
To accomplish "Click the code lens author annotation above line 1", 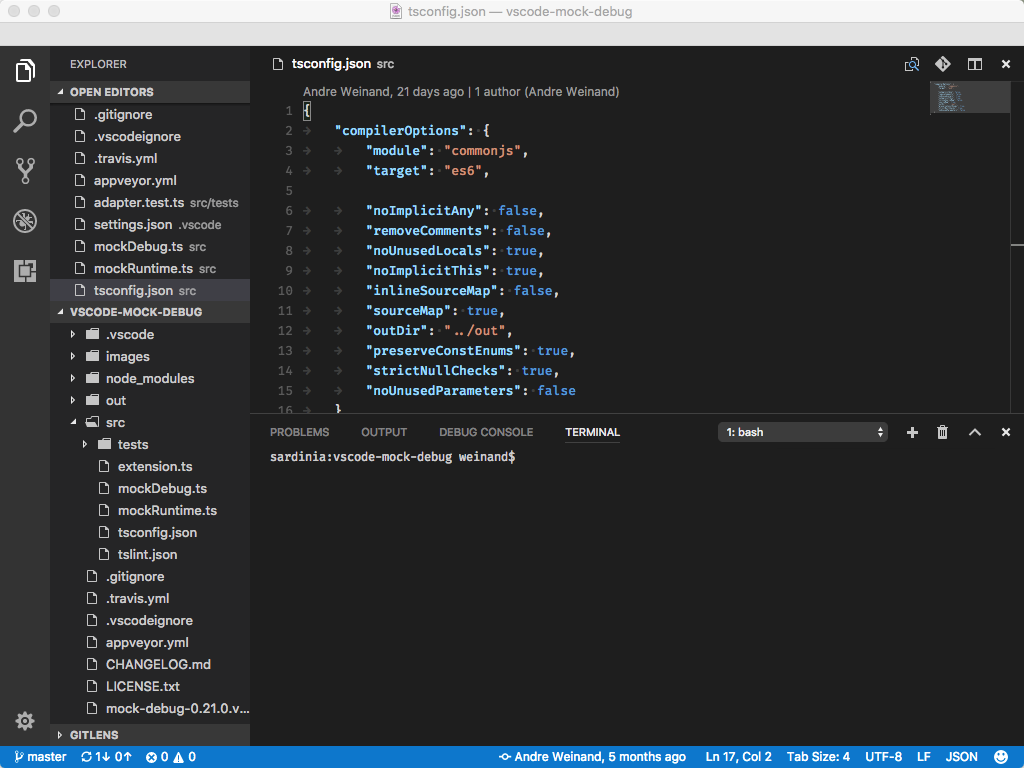I will pos(461,92).
